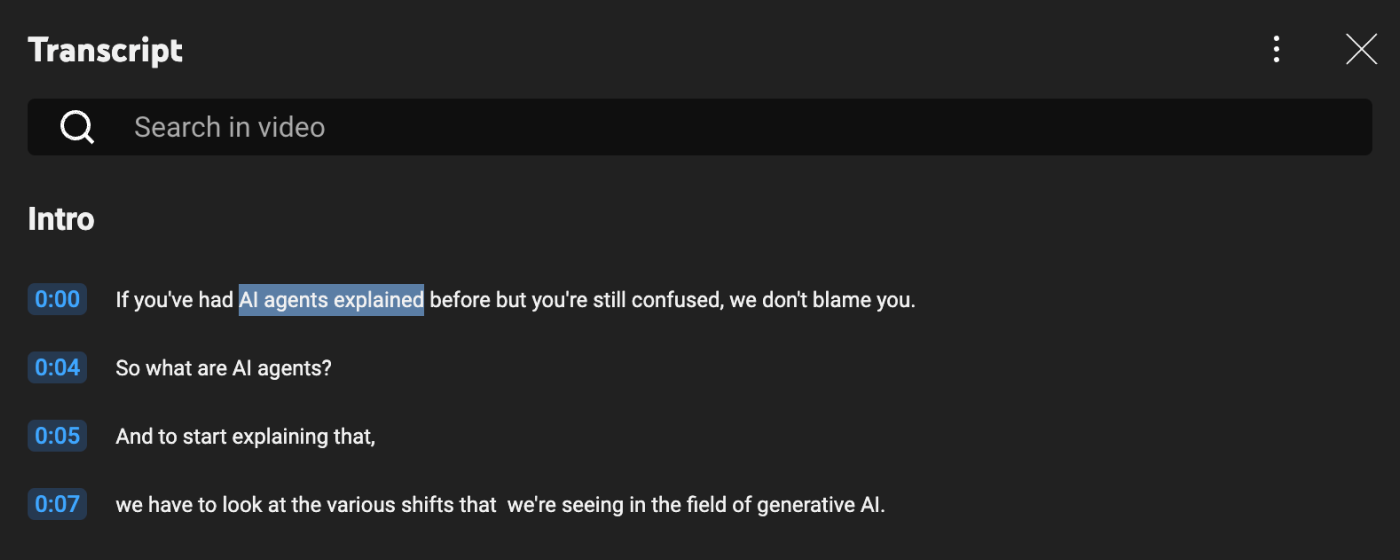1400x560 pixels.
Task: Close the Transcript panel
Action: coord(1361,49)
